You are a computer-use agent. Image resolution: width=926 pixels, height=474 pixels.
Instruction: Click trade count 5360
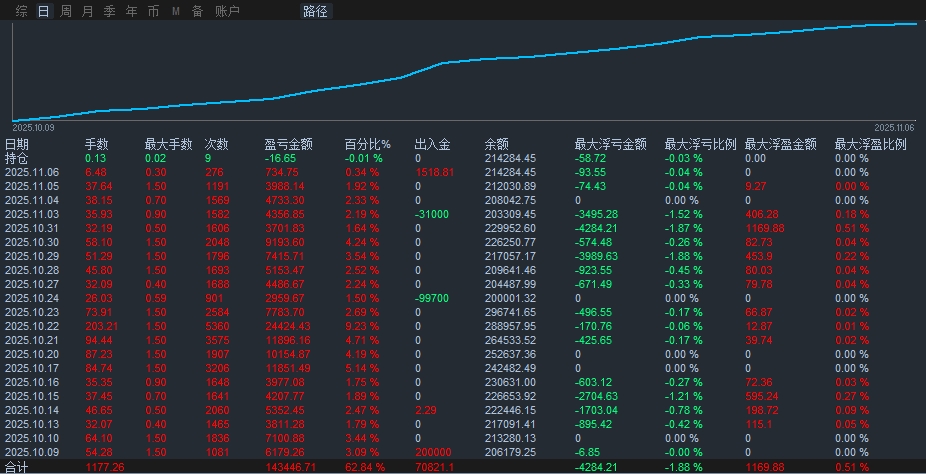tap(216, 326)
